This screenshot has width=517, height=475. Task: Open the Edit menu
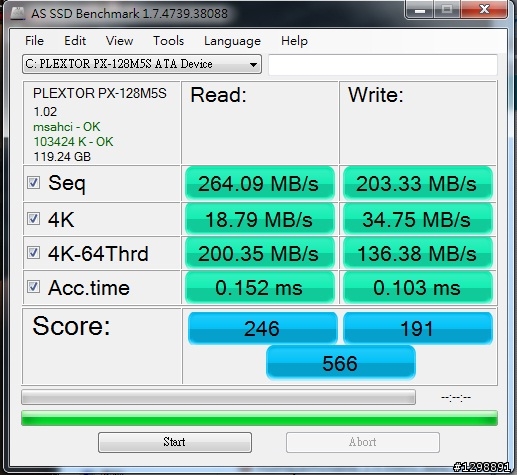75,41
